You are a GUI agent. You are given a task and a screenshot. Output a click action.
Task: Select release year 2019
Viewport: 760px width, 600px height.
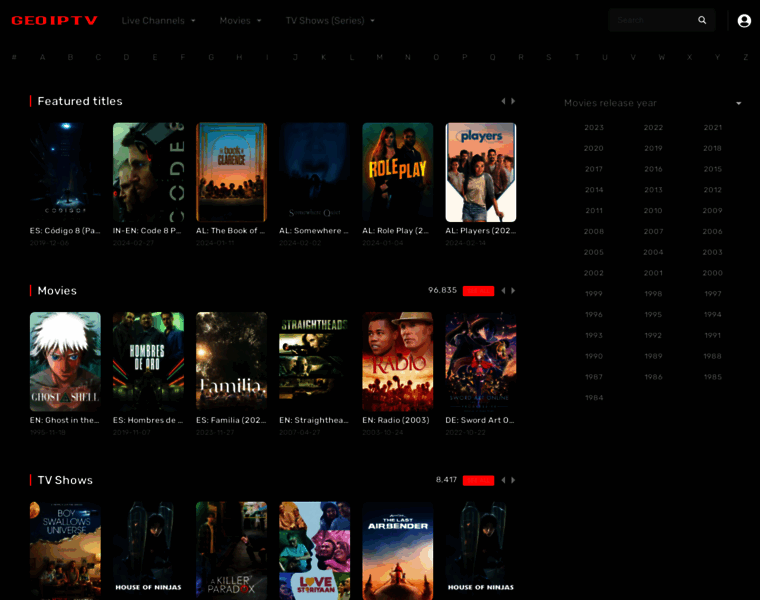[x=653, y=148]
